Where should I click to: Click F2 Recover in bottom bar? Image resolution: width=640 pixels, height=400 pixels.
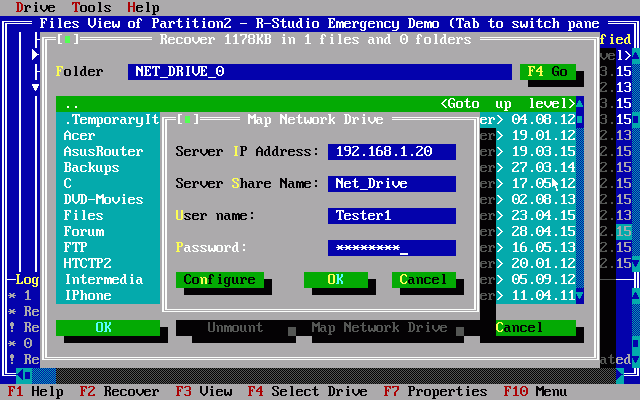click(119, 391)
